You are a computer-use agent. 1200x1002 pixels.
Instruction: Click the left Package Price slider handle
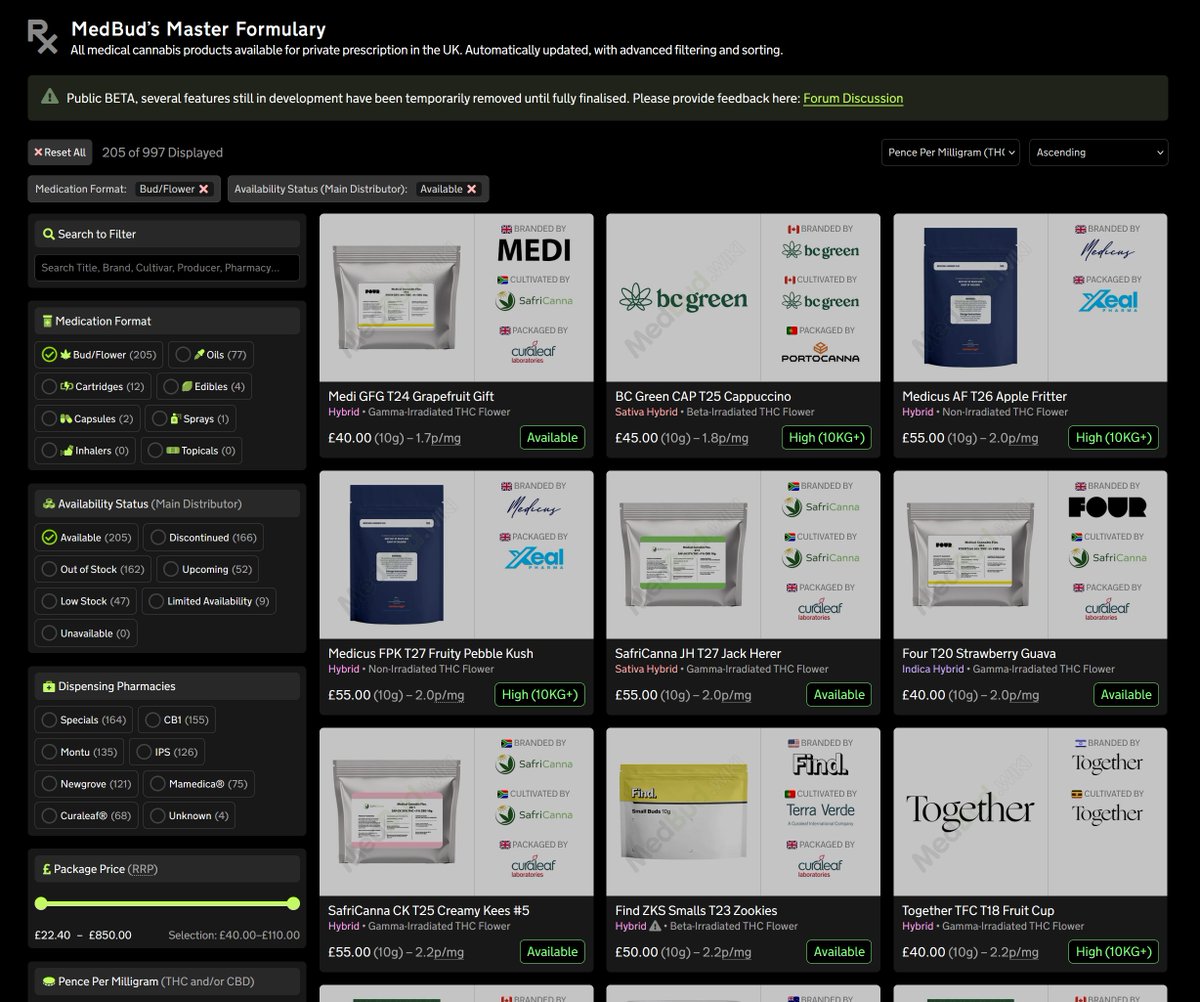pos(41,903)
